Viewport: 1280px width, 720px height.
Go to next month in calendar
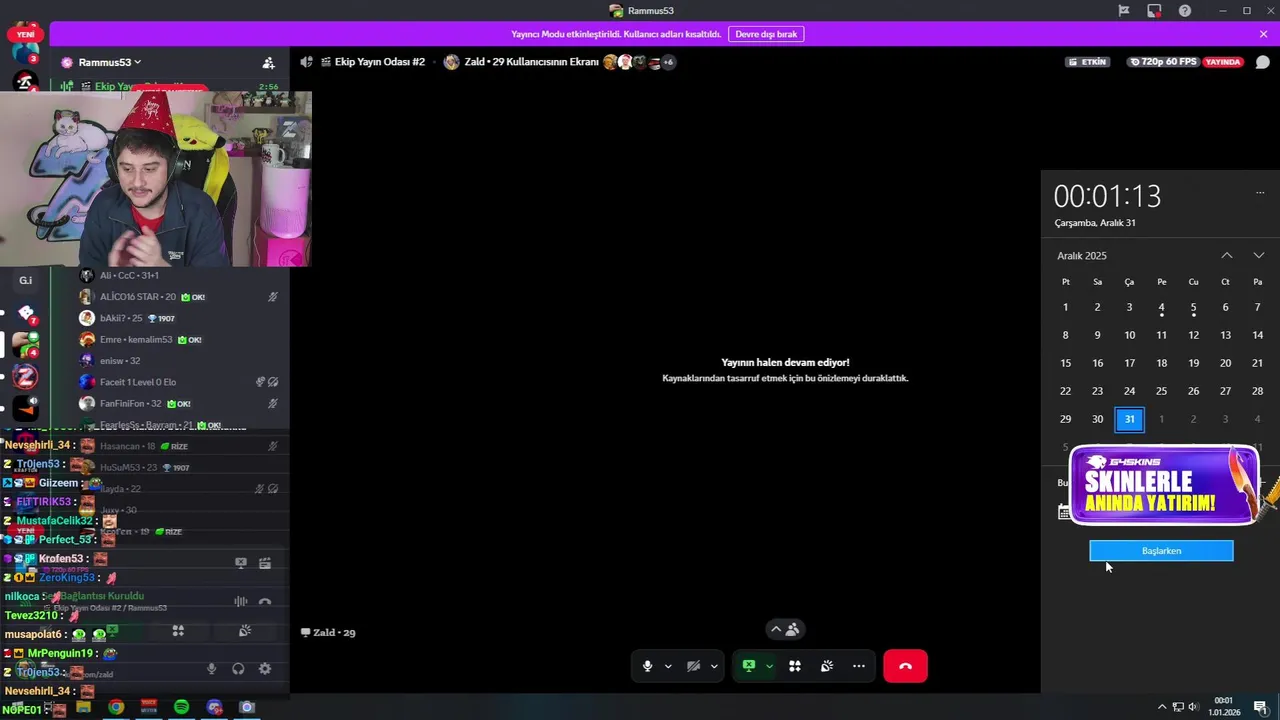click(x=1258, y=255)
